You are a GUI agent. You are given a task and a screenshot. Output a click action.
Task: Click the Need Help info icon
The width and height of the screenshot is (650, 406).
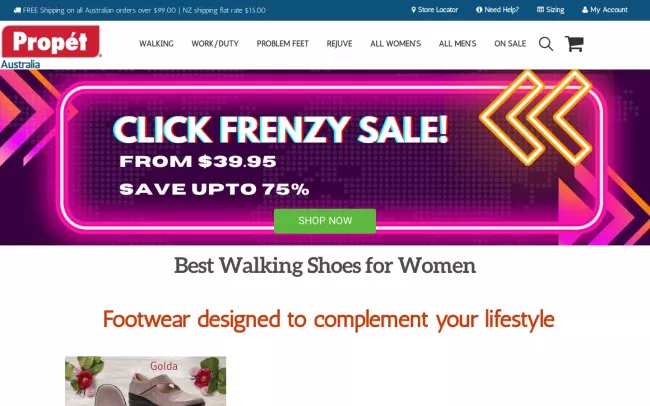click(x=479, y=10)
